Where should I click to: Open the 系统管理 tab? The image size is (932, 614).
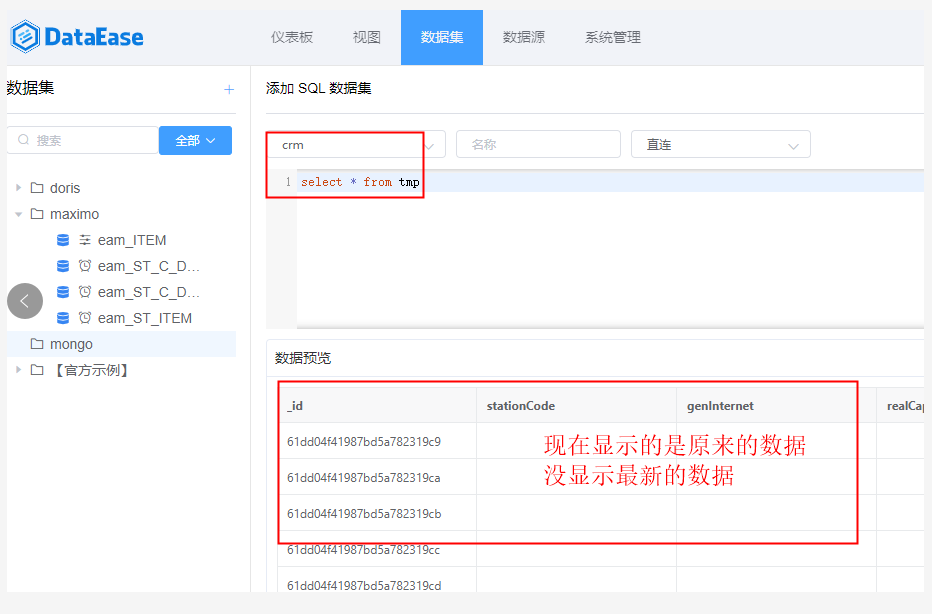613,37
